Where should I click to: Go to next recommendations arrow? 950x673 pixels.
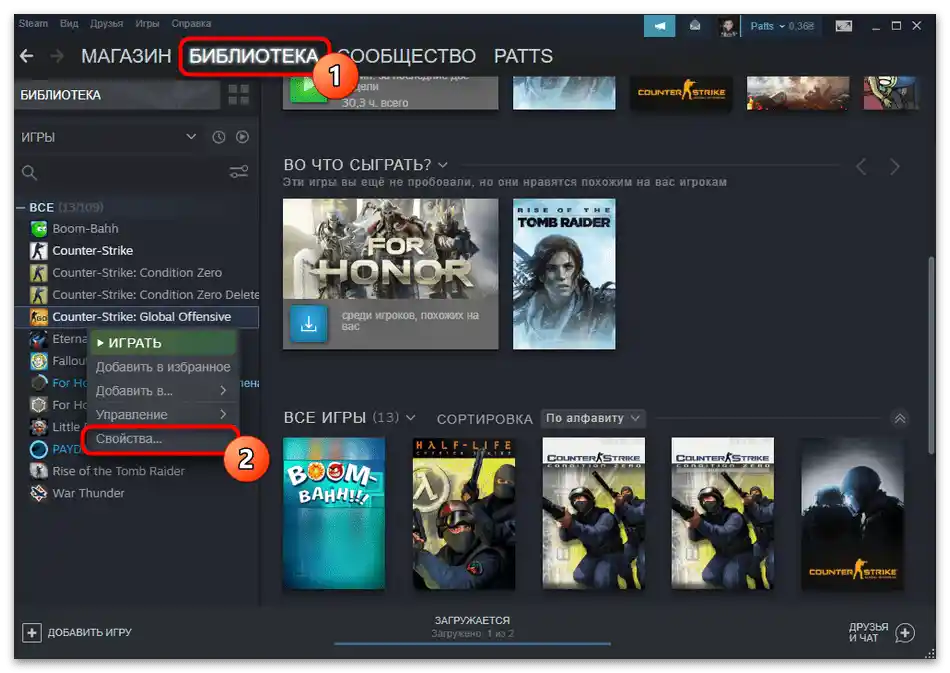tap(894, 167)
